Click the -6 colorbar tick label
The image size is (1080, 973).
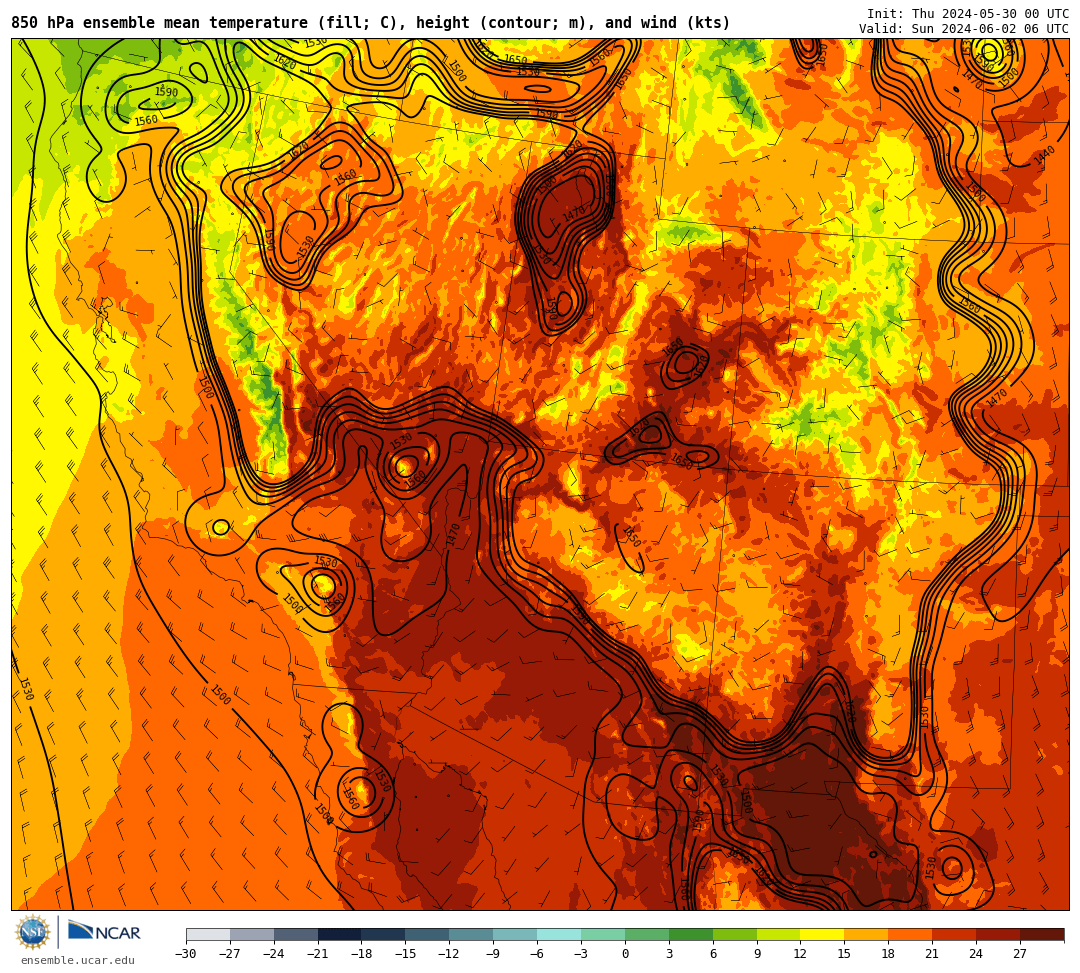537,954
